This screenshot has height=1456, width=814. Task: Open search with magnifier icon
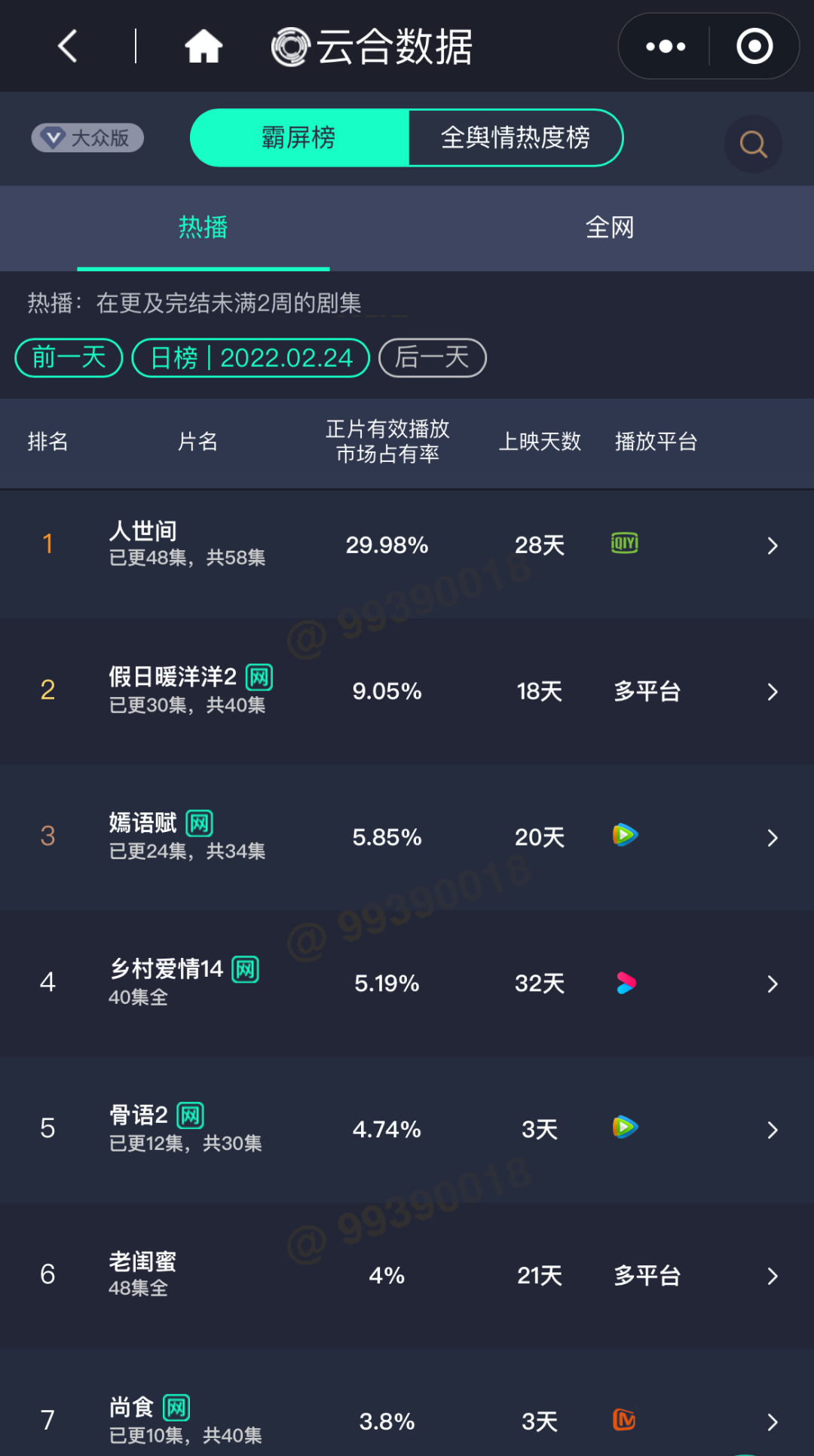tap(753, 144)
